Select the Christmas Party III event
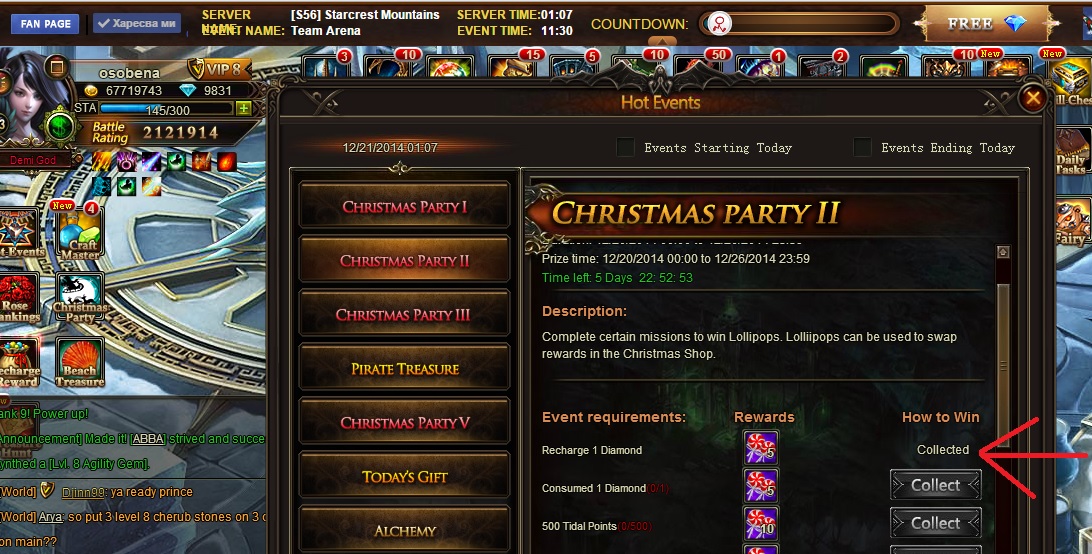The width and height of the screenshot is (1092, 554). click(x=404, y=315)
